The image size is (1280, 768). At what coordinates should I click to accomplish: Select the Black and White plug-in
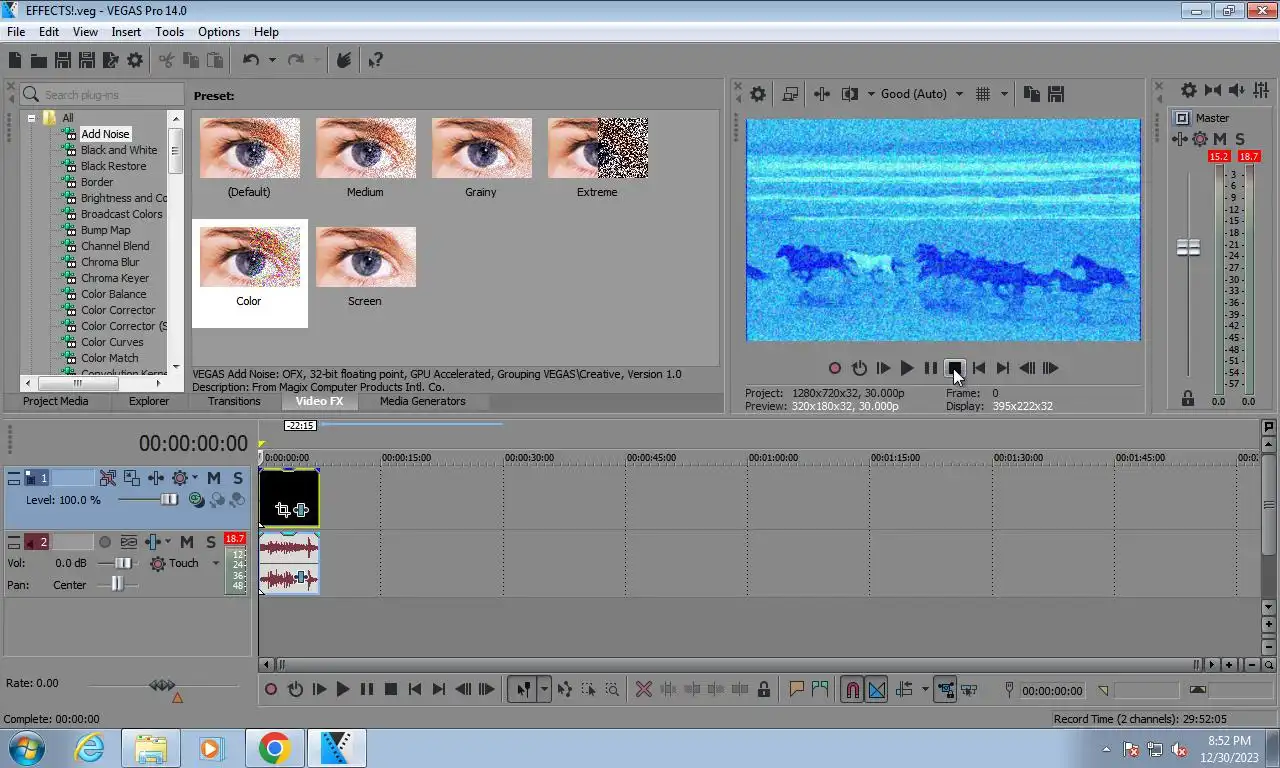pyautogui.click(x=119, y=150)
